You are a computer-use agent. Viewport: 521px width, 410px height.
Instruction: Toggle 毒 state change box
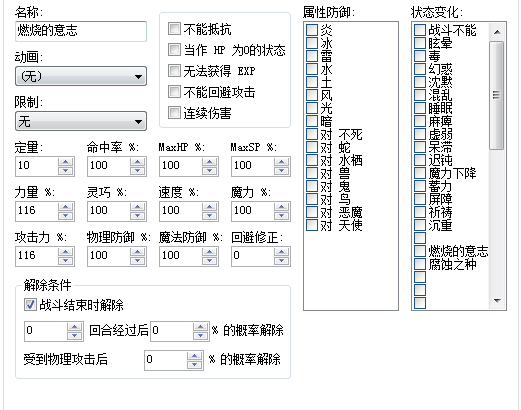pos(420,56)
